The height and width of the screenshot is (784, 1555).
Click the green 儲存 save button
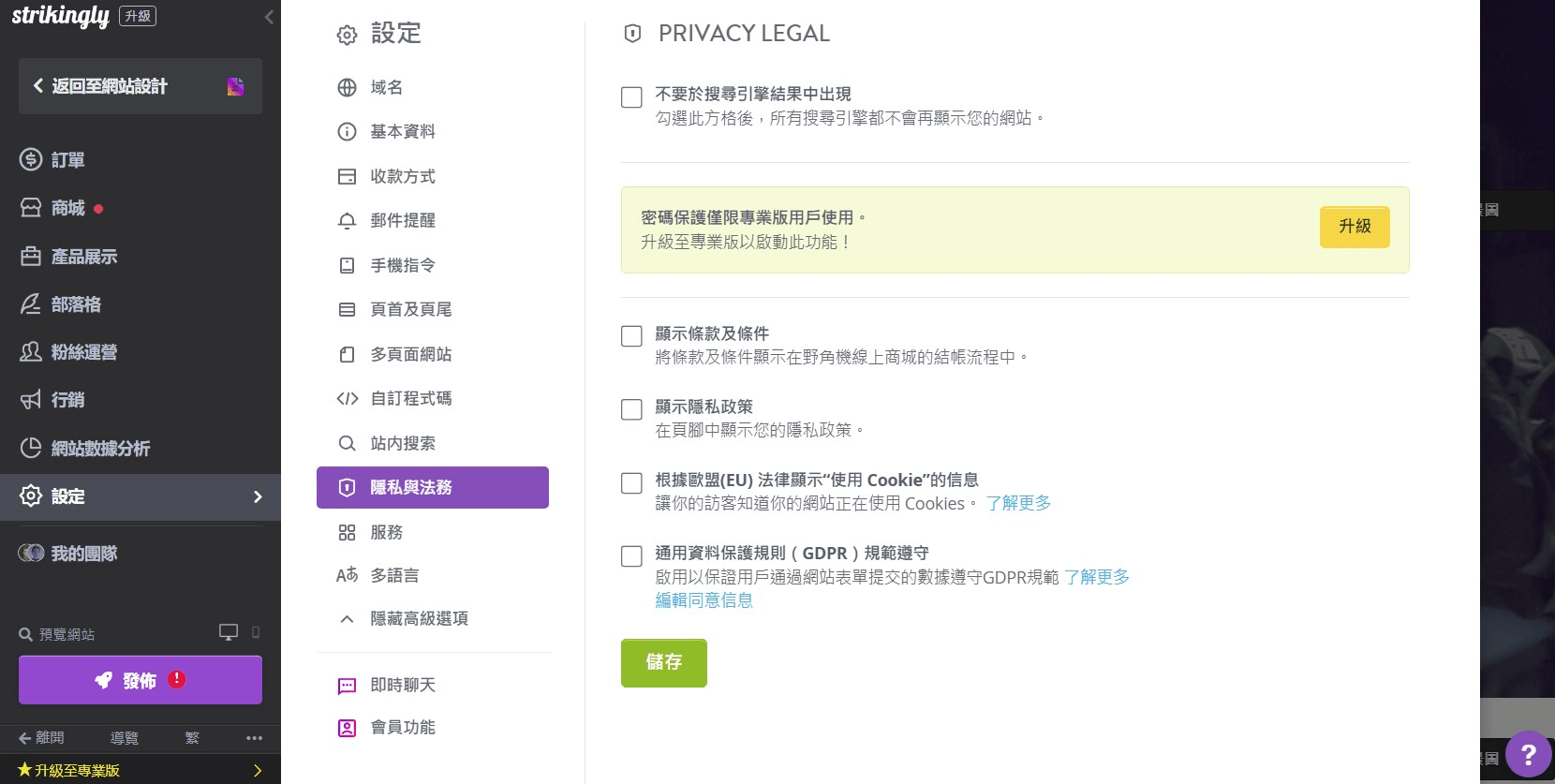(664, 662)
